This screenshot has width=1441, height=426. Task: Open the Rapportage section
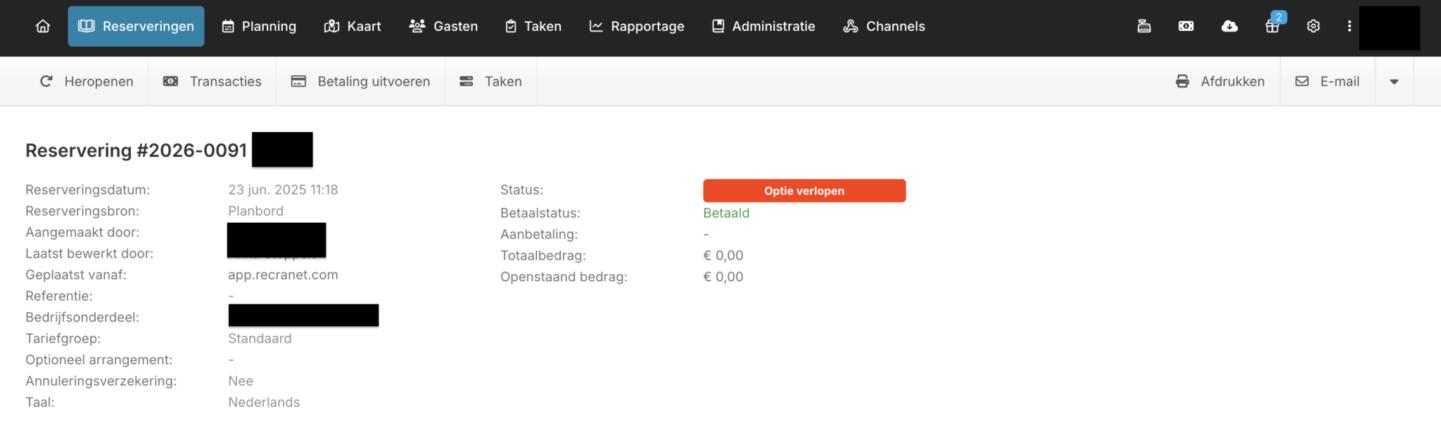pyautogui.click(x=637, y=27)
